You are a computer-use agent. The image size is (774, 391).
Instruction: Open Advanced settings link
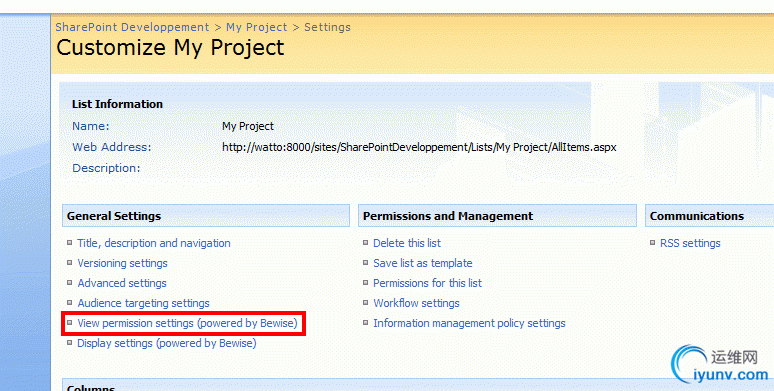[x=122, y=283]
